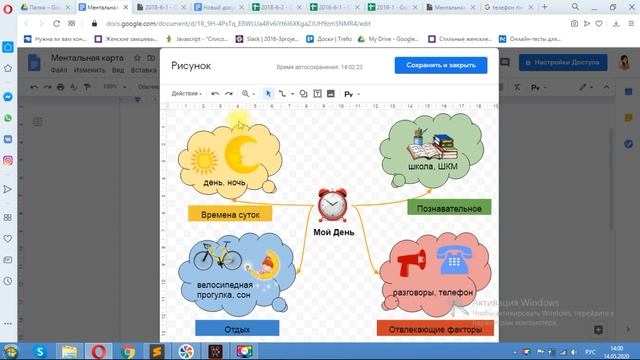Image resolution: width=640 pixels, height=360 pixels.
Task: Click the bookmark heart icon in address bar
Action: [599, 24]
